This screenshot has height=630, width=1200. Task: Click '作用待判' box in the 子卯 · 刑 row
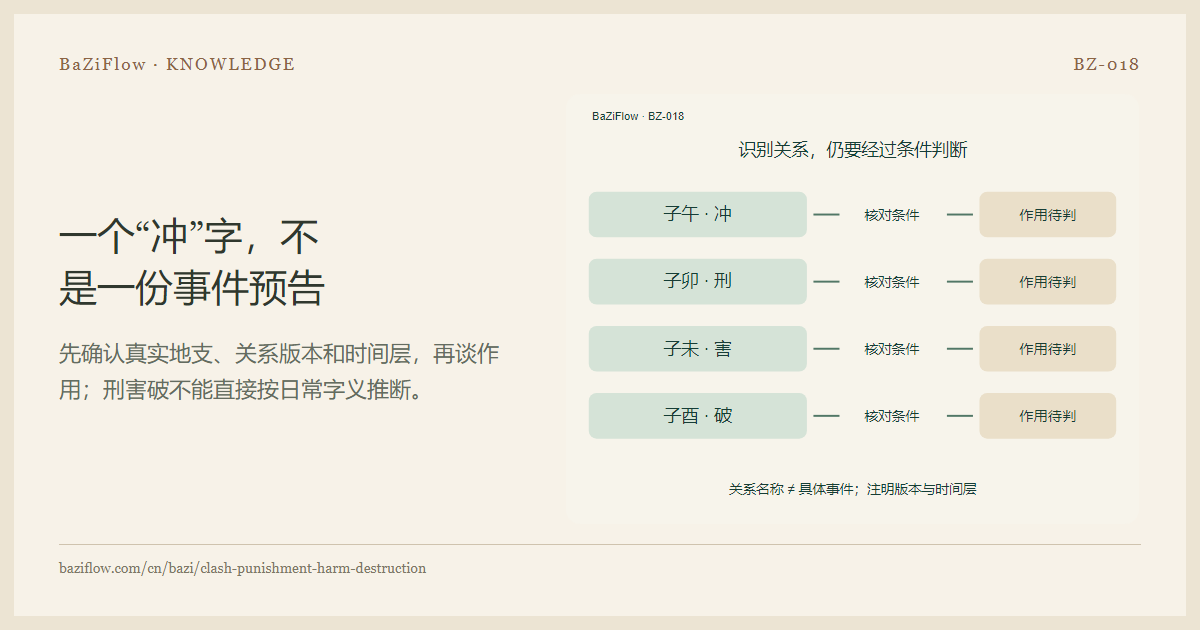pos(1047,281)
